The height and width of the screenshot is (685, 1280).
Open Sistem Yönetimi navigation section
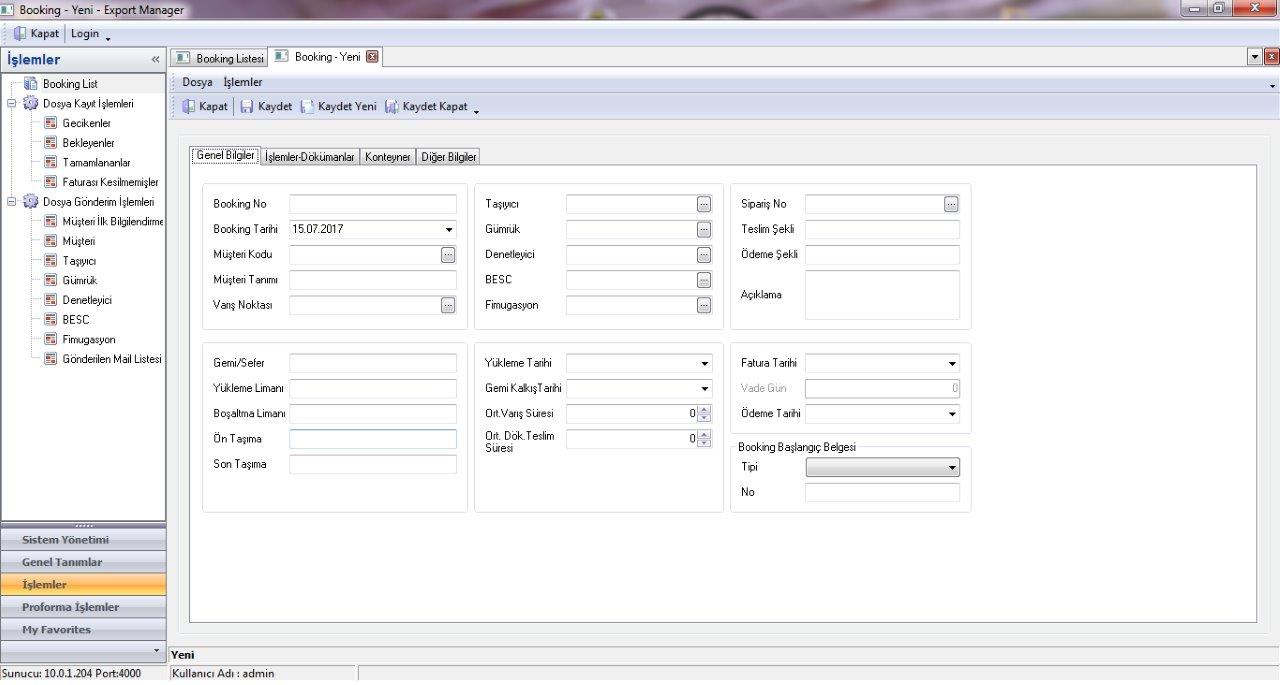83,540
